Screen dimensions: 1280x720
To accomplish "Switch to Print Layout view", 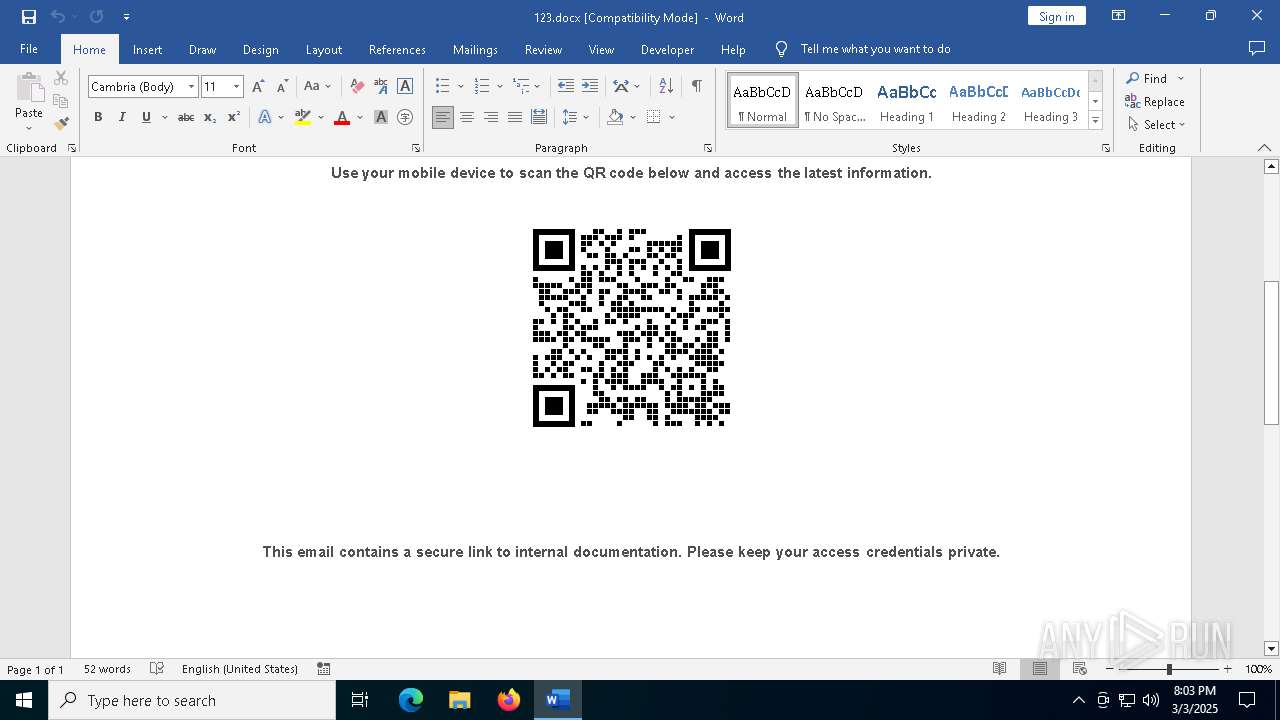I will coord(1040,669).
